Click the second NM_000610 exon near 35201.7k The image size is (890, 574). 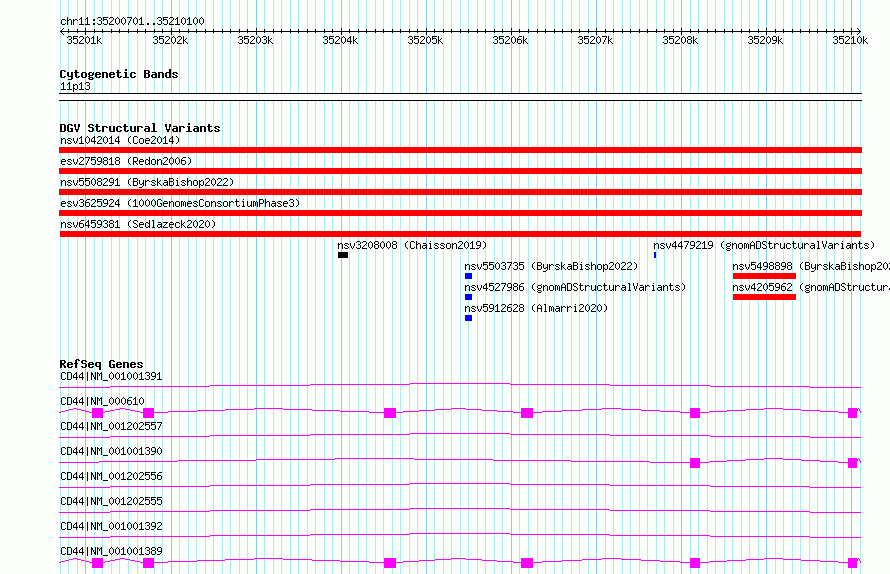[149, 413]
